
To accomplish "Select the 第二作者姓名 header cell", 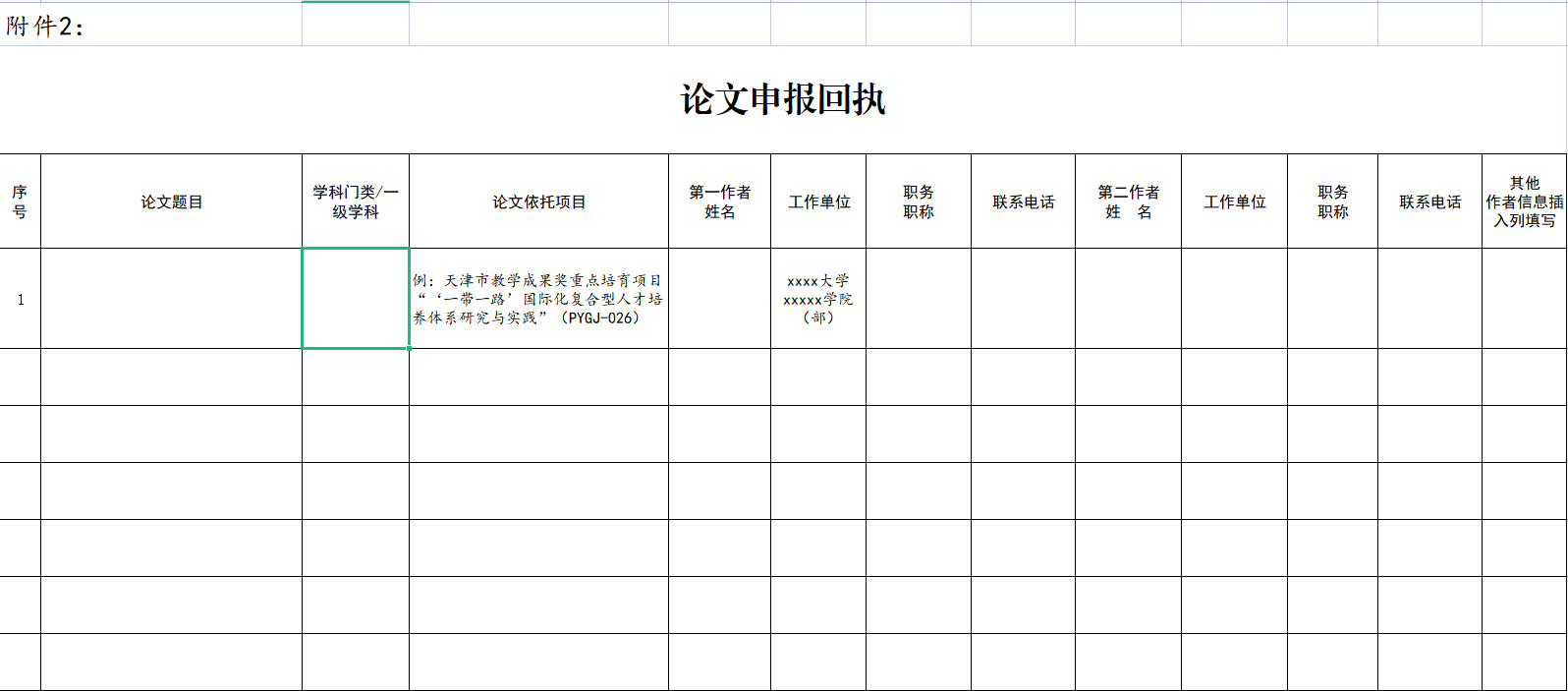I will point(1129,202).
